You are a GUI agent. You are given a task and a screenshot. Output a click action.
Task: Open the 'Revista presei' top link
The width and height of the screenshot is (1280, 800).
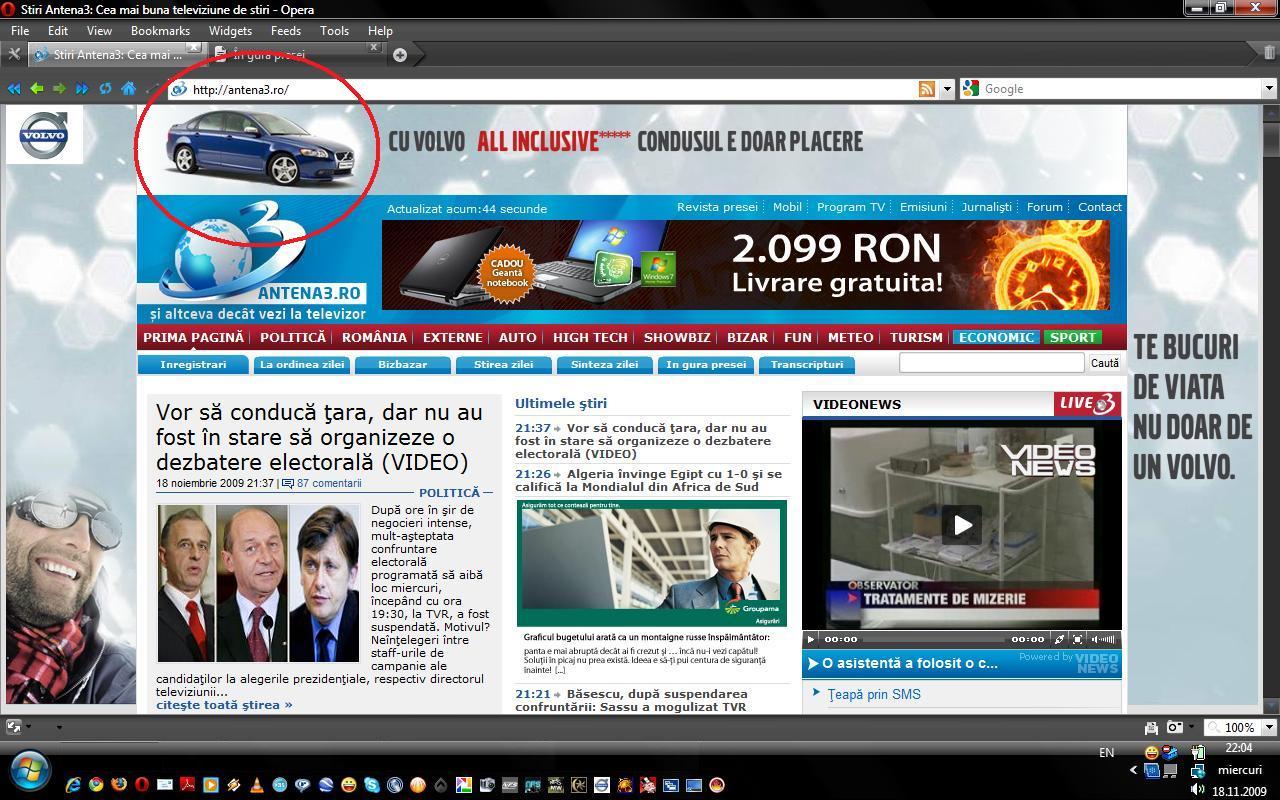point(717,207)
